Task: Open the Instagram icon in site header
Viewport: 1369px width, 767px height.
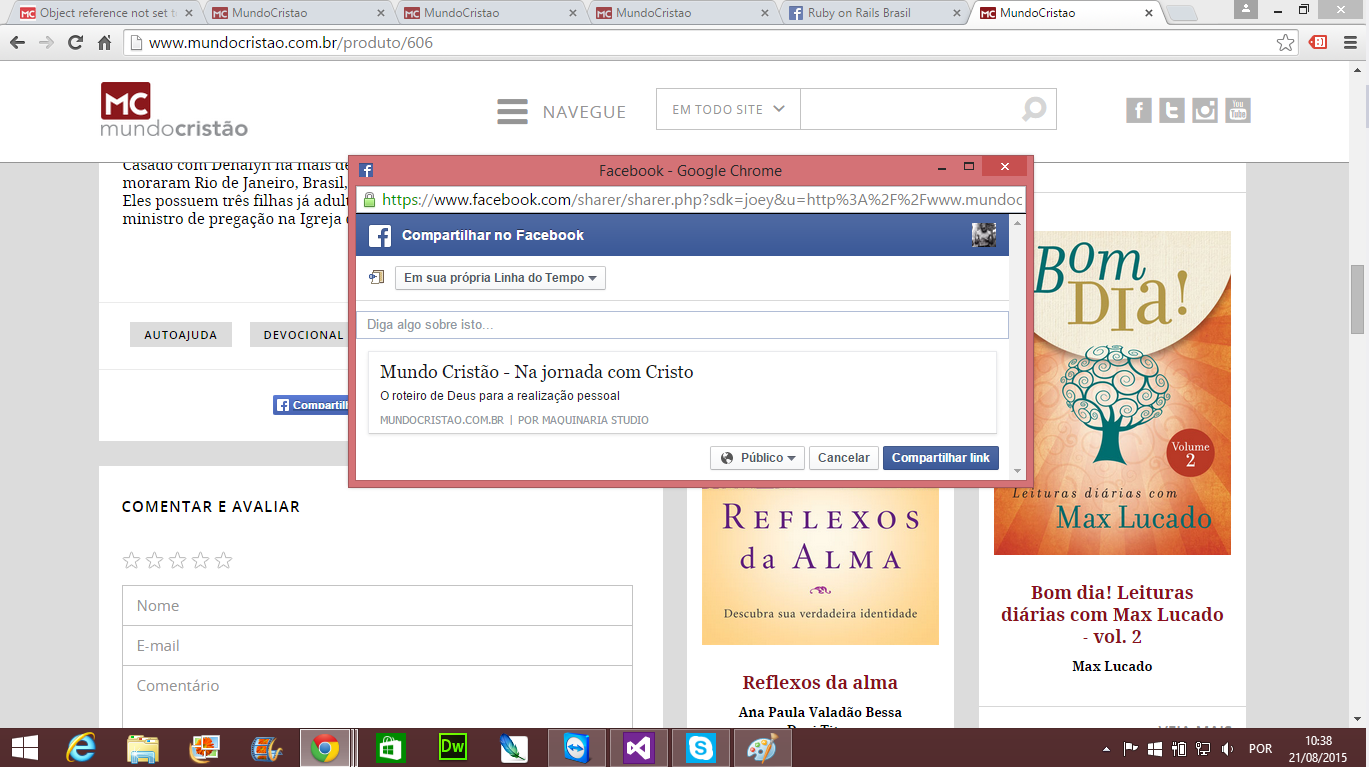Action: point(1205,110)
